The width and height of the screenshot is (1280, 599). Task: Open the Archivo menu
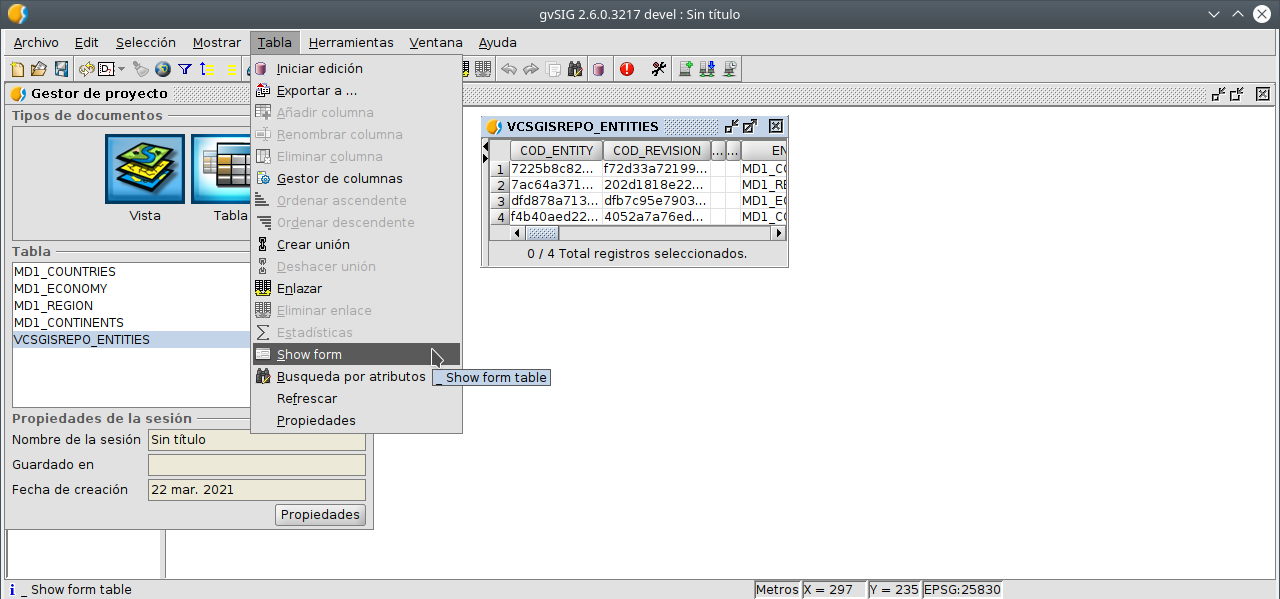pos(36,43)
